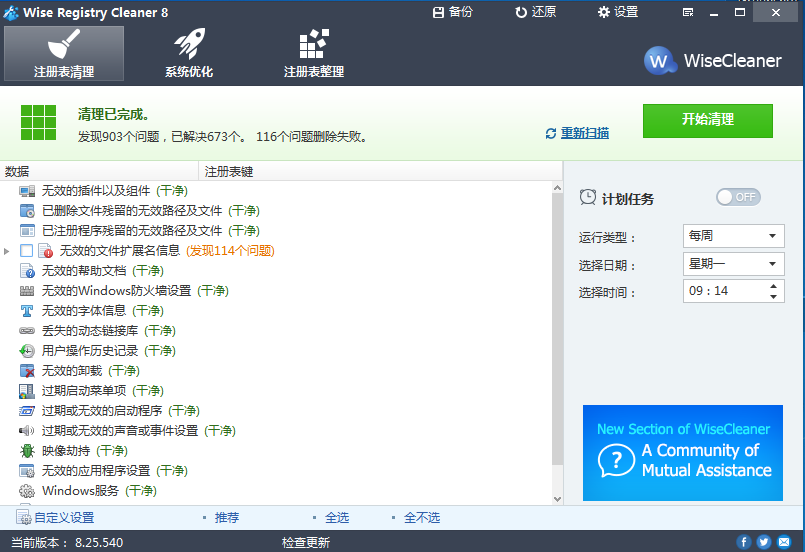This screenshot has width=805, height=552.
Task: Click the list scrollbar down arrow
Action: point(558,499)
